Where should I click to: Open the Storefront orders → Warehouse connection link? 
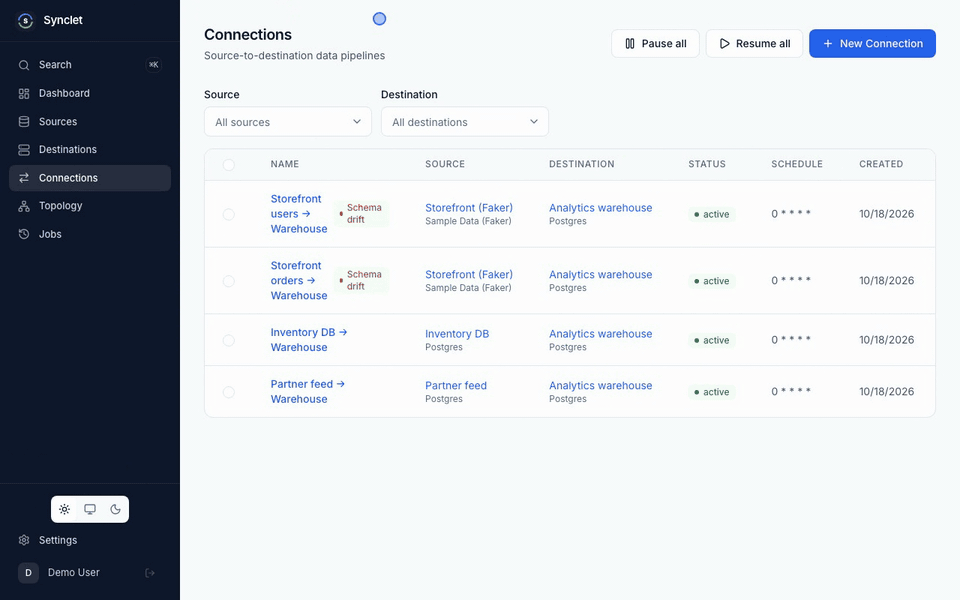point(299,280)
